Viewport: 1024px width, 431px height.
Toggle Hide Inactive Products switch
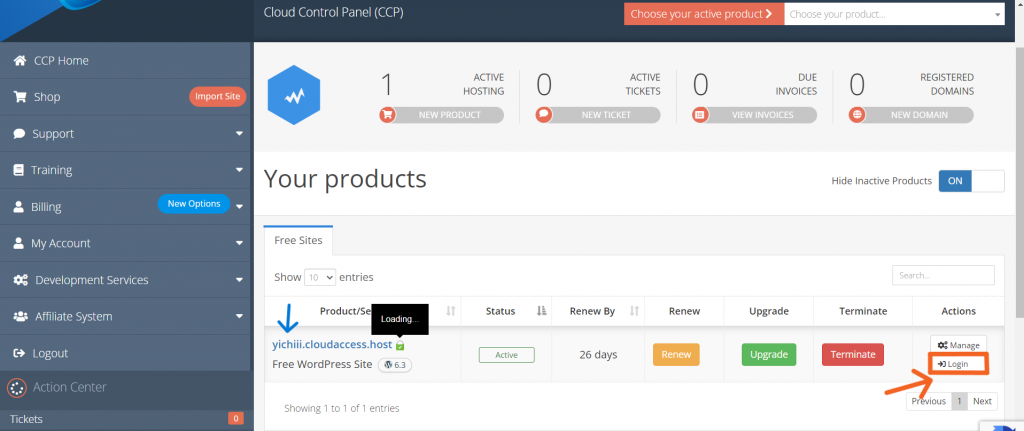(x=971, y=181)
